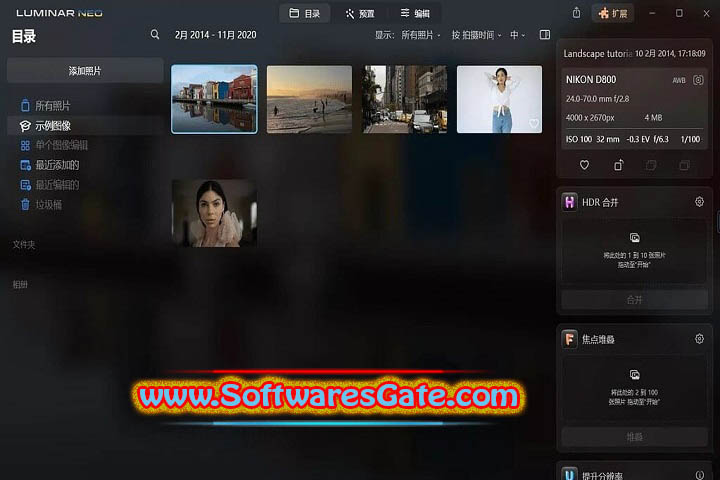Click the NIKON D800 camera label

[x=591, y=79]
